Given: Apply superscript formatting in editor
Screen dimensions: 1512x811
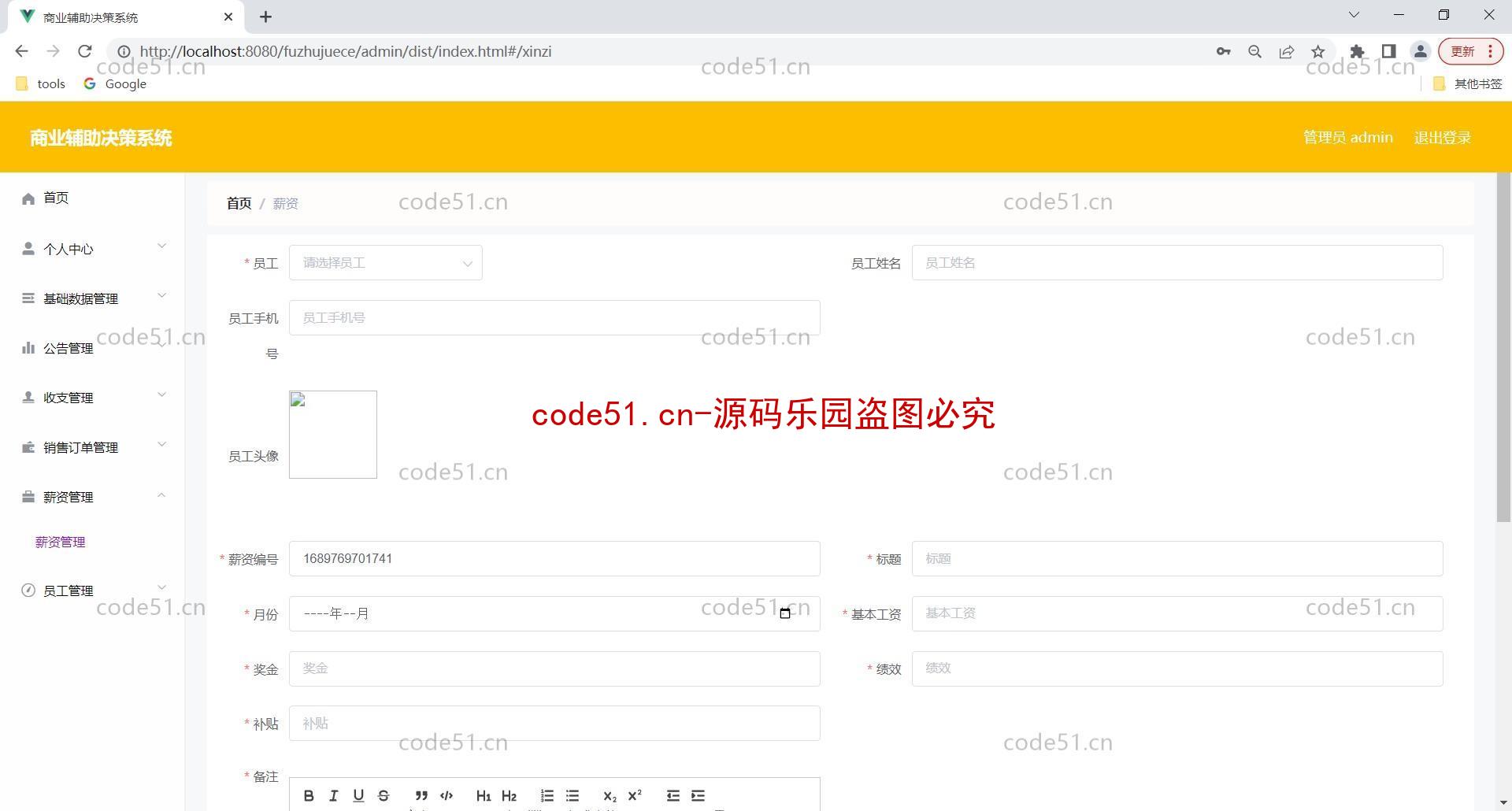Looking at the screenshot, I should pos(635,795).
